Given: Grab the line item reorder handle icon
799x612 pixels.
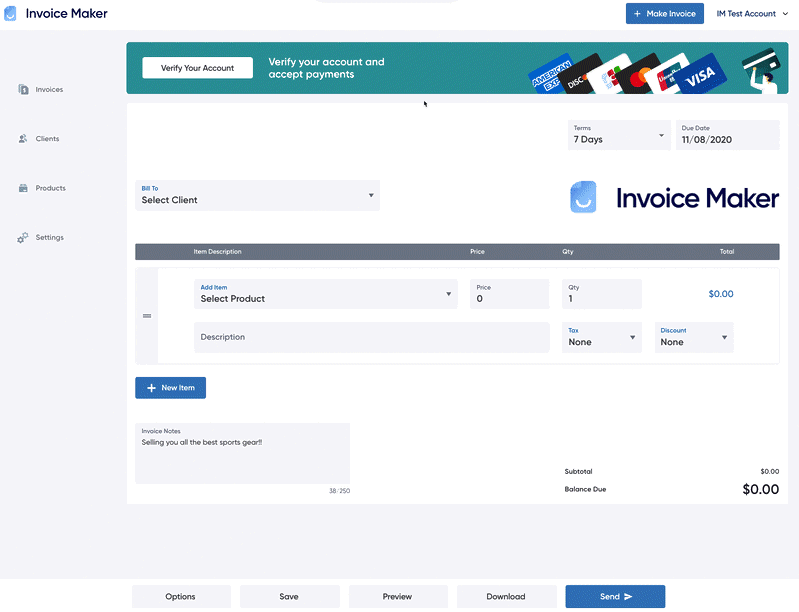Looking at the screenshot, I should coord(147,316).
